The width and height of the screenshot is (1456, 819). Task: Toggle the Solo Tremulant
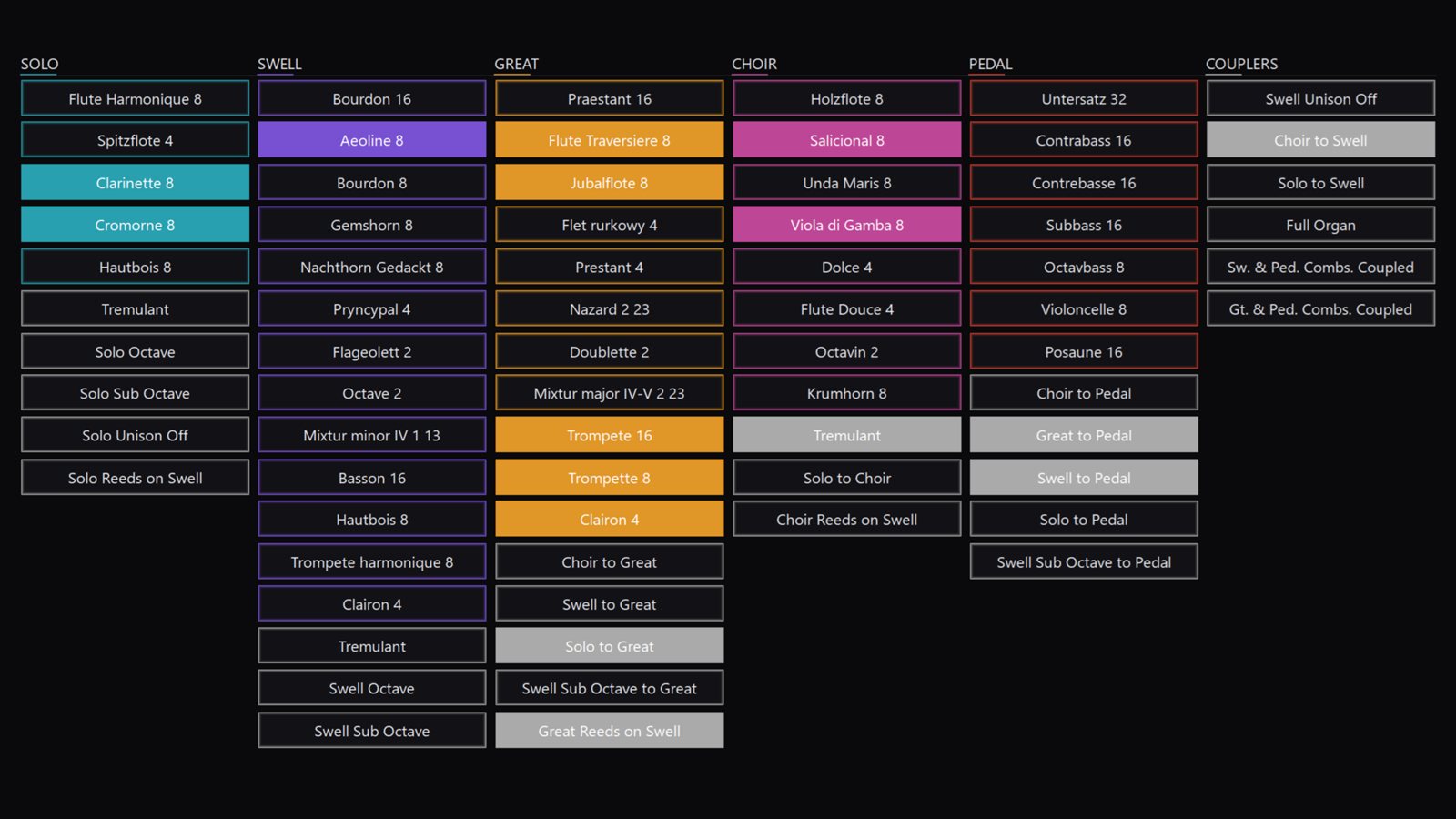135,309
